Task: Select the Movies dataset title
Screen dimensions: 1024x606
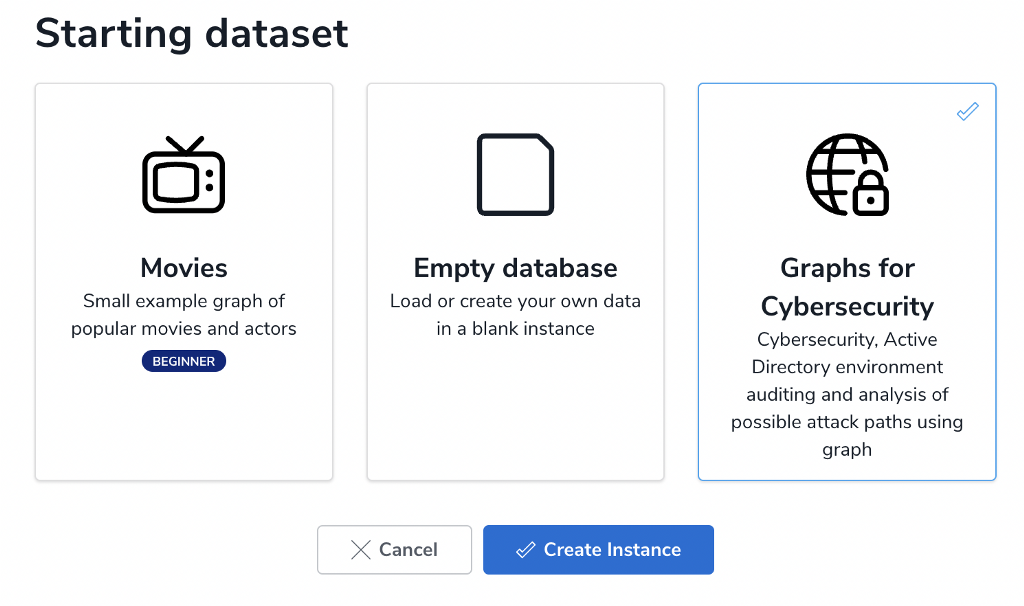Action: [x=184, y=268]
